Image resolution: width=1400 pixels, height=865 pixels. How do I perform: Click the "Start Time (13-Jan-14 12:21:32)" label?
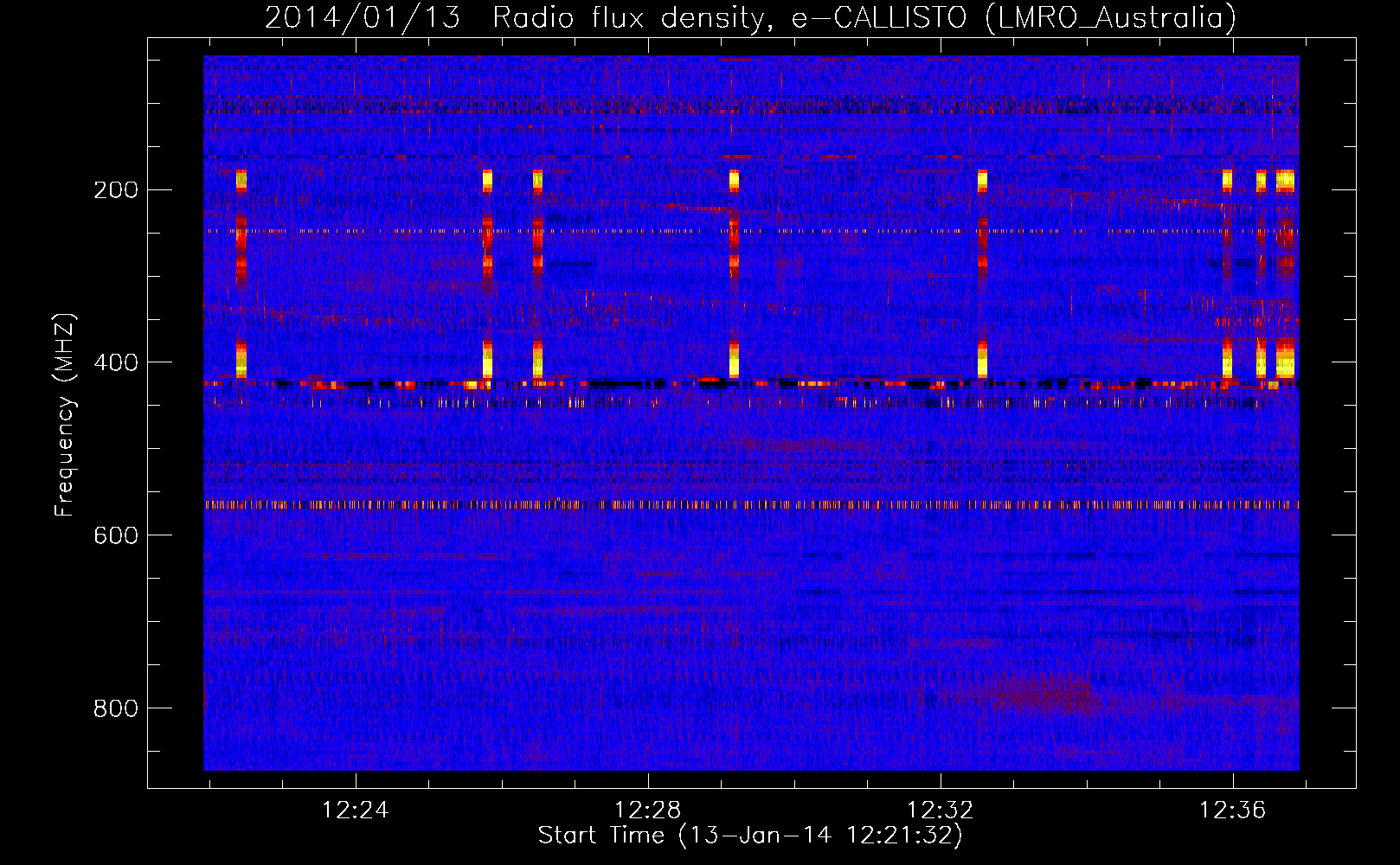[750, 836]
